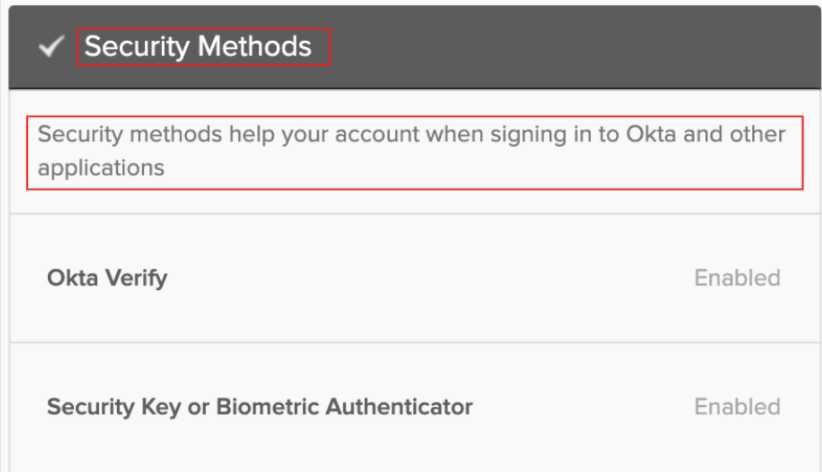Click the word "Methods" in the header title

click(261, 46)
